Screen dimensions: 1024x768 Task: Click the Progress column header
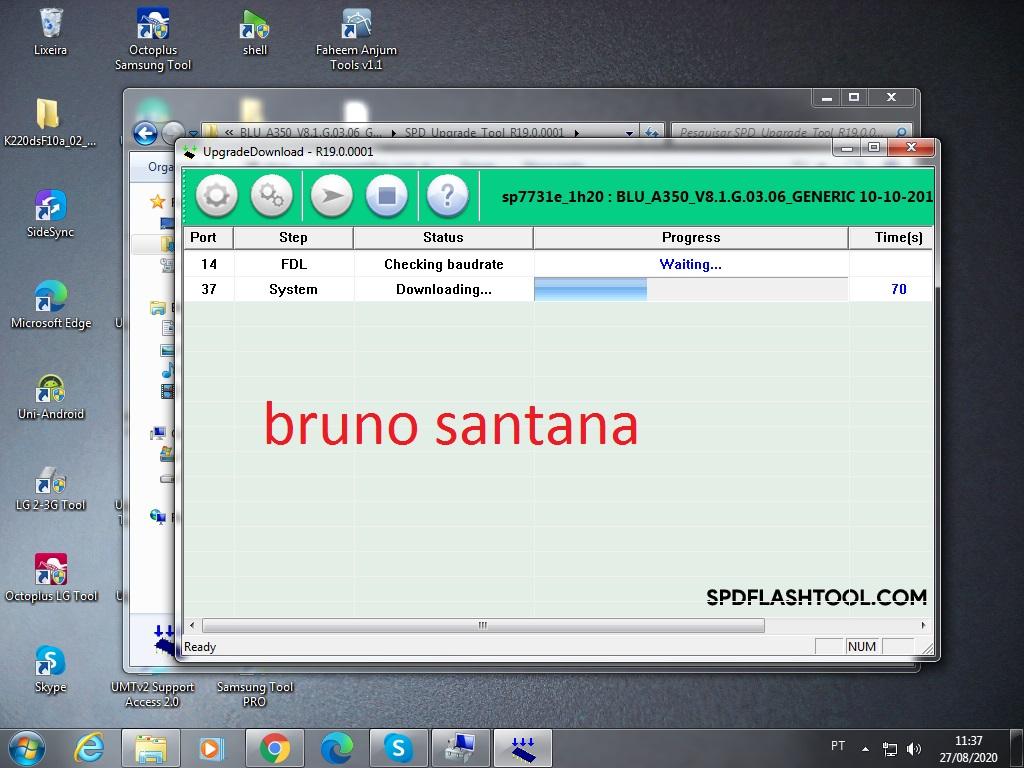691,238
